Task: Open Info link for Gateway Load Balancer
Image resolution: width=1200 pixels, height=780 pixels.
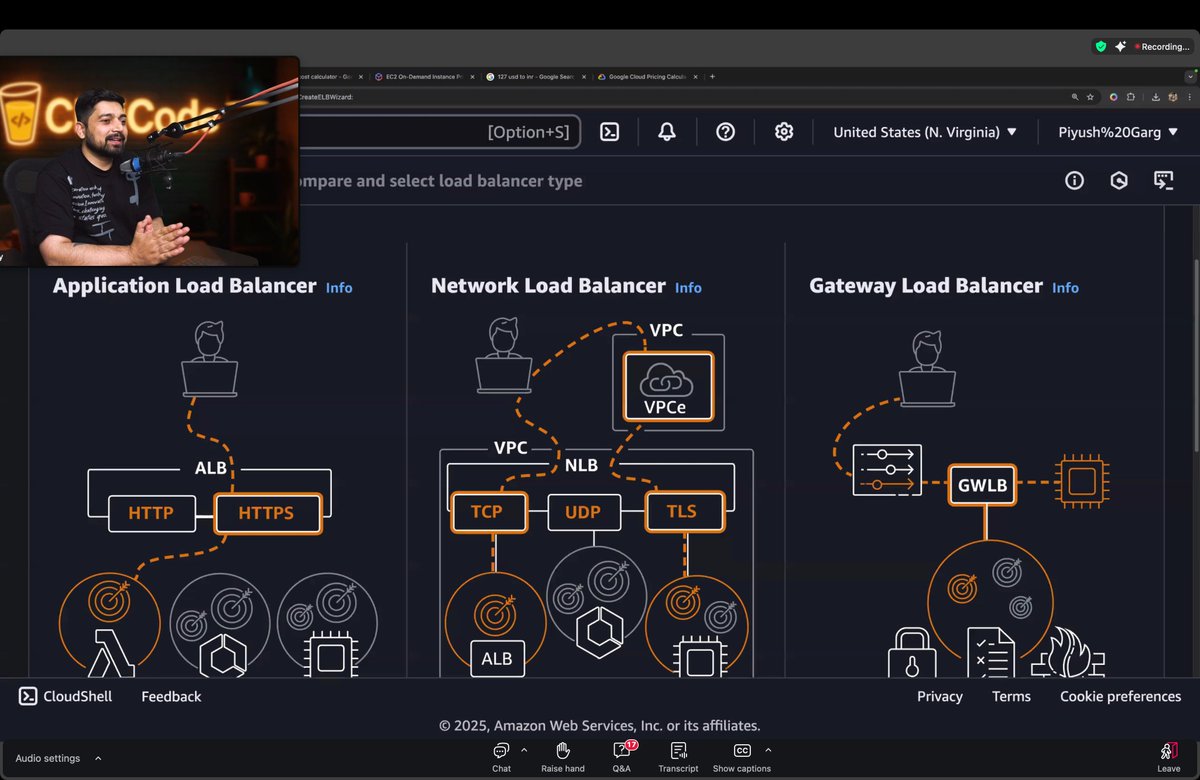Action: tap(1065, 288)
